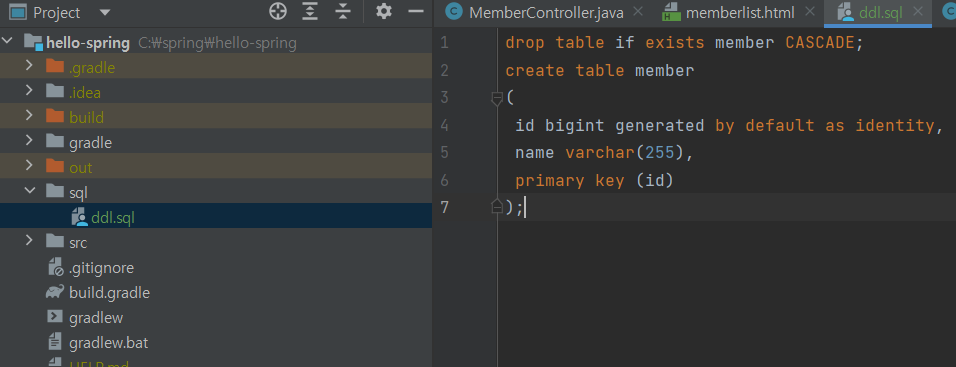This screenshot has height=367, width=956.
Task: Open the Project panel gear options
Action: 383,12
